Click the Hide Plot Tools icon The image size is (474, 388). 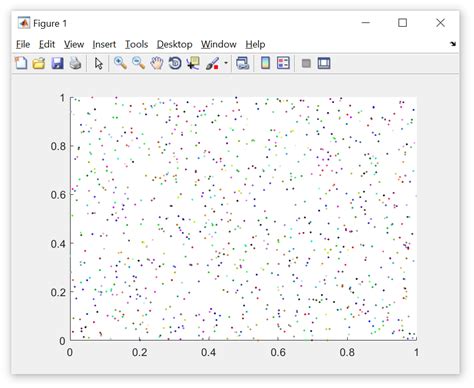tap(306, 63)
